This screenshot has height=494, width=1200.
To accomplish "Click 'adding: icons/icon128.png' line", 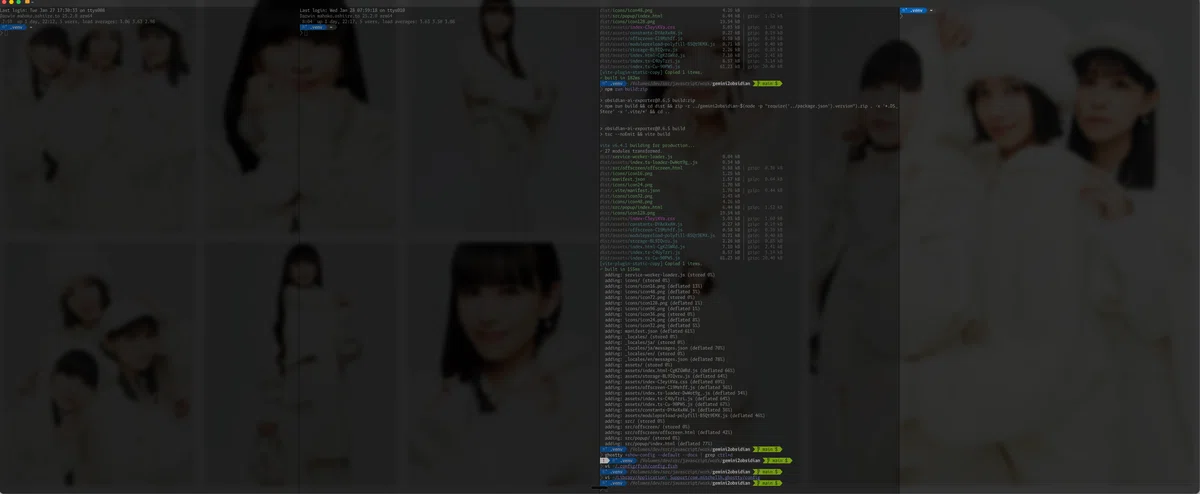I will 654,303.
